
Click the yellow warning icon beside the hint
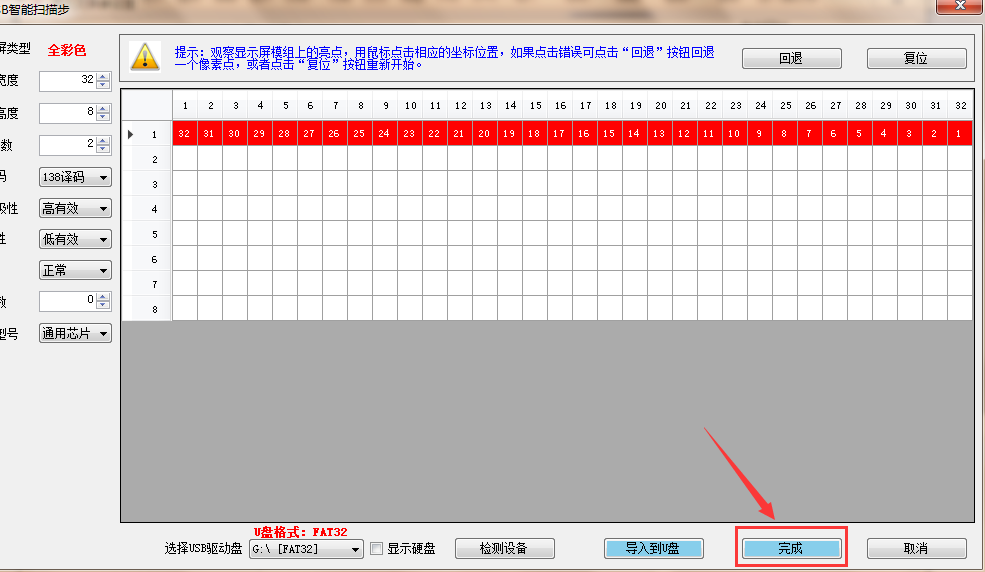pos(146,56)
